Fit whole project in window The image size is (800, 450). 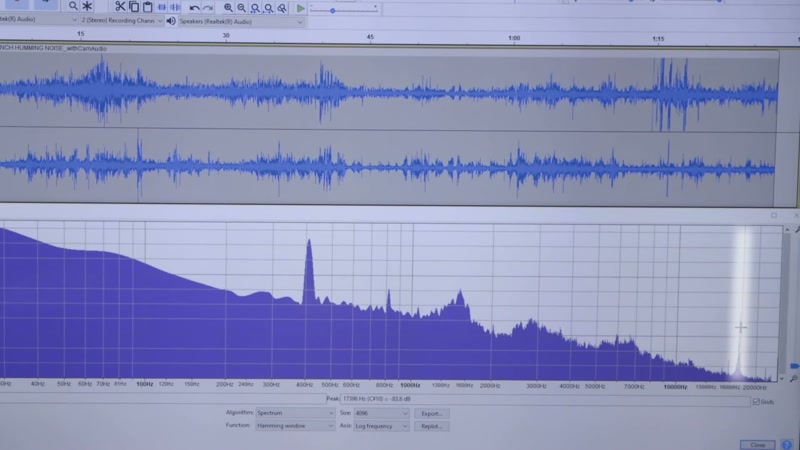(268, 8)
